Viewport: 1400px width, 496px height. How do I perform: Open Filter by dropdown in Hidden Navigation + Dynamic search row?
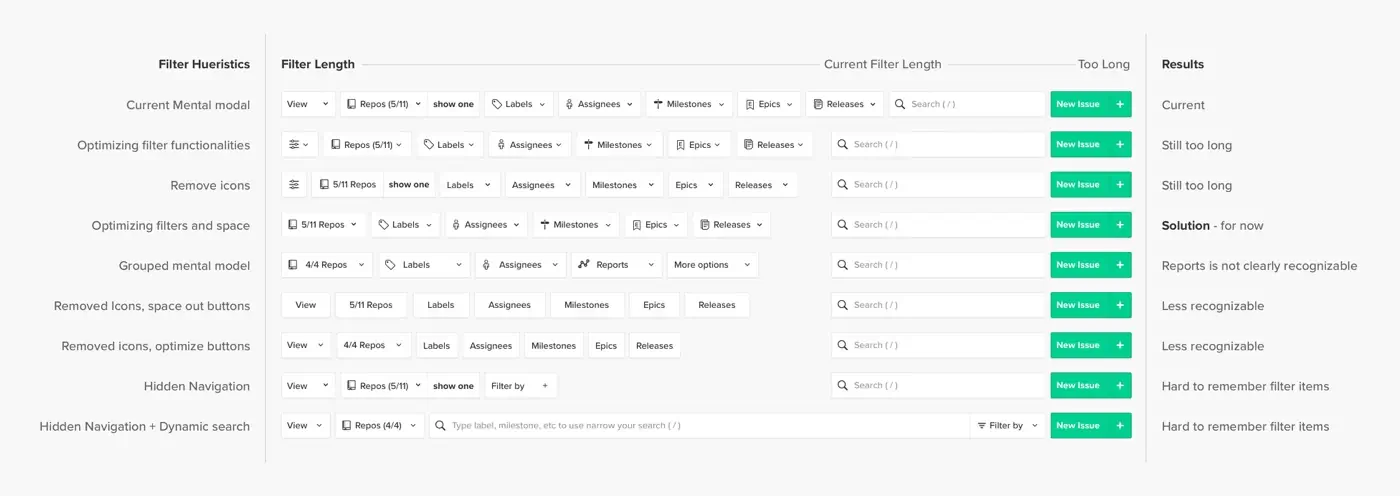[1007, 425]
